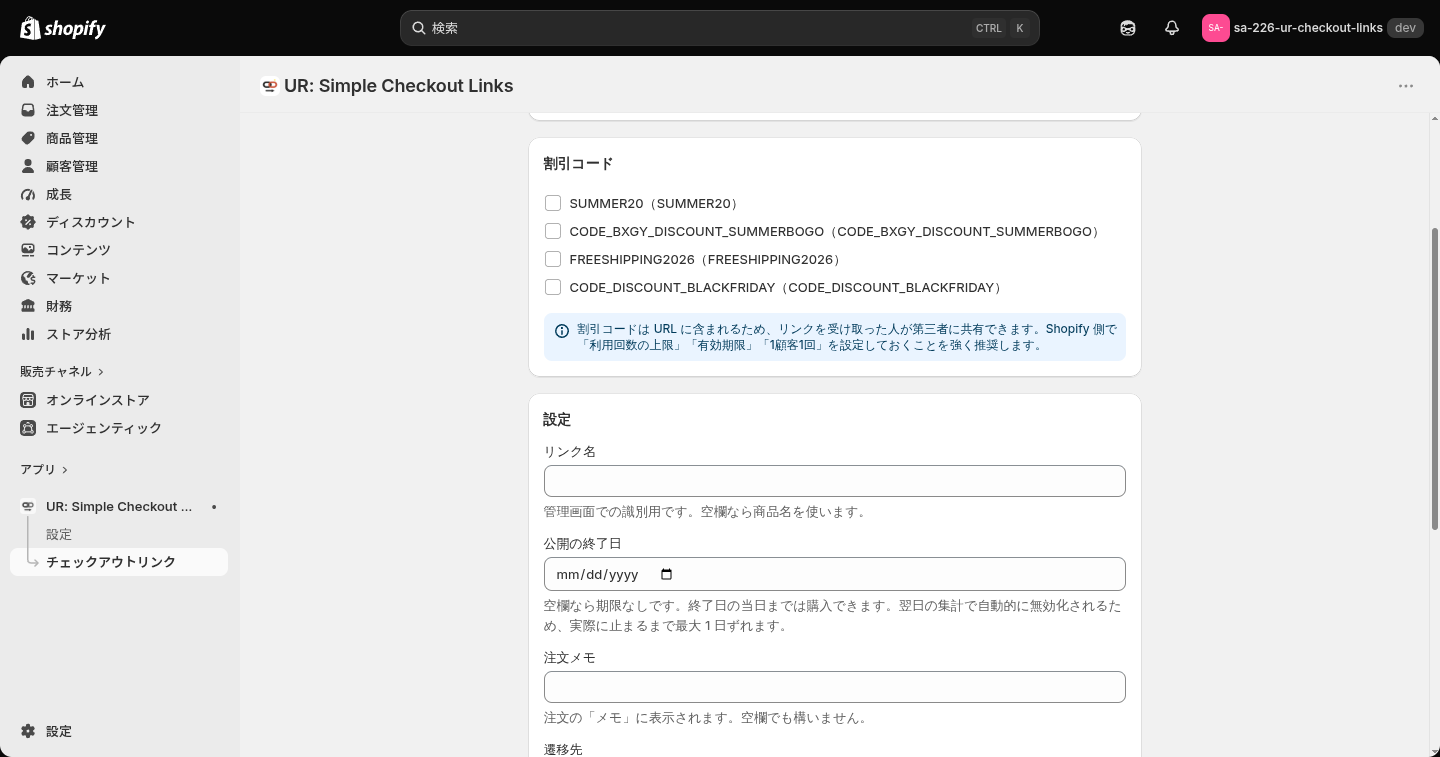This screenshot has height=757, width=1440.
Task: Open ストア分析 analytics chart icon
Action: tap(28, 334)
